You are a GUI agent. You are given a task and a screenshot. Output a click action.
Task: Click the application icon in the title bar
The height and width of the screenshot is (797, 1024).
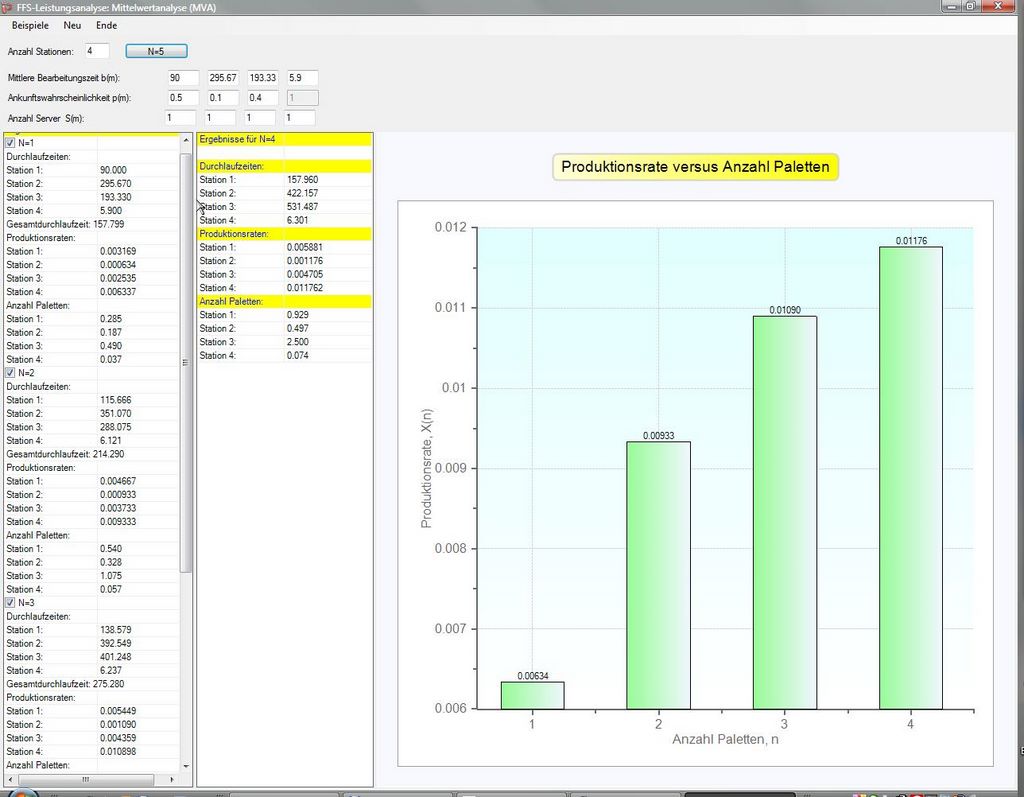[x=7, y=7]
